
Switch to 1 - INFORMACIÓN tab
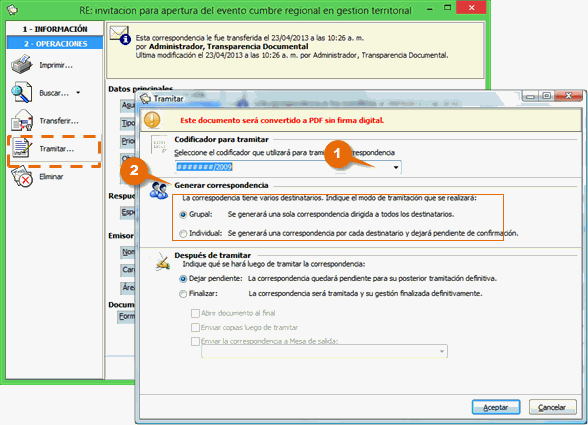coord(55,29)
